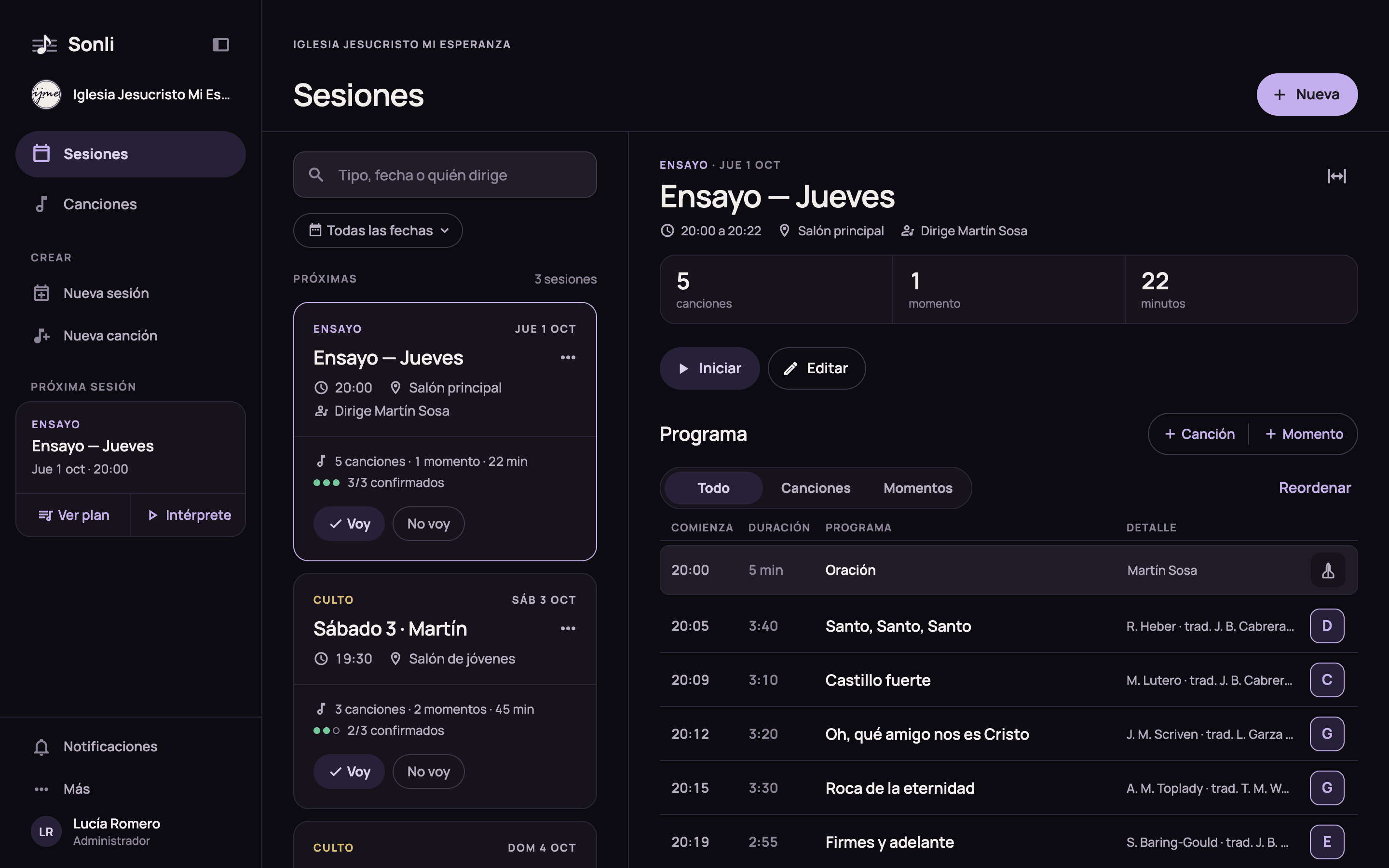Click key C badge for Castillo fuerte
Screen dimensions: 1389x868
[1326, 680]
